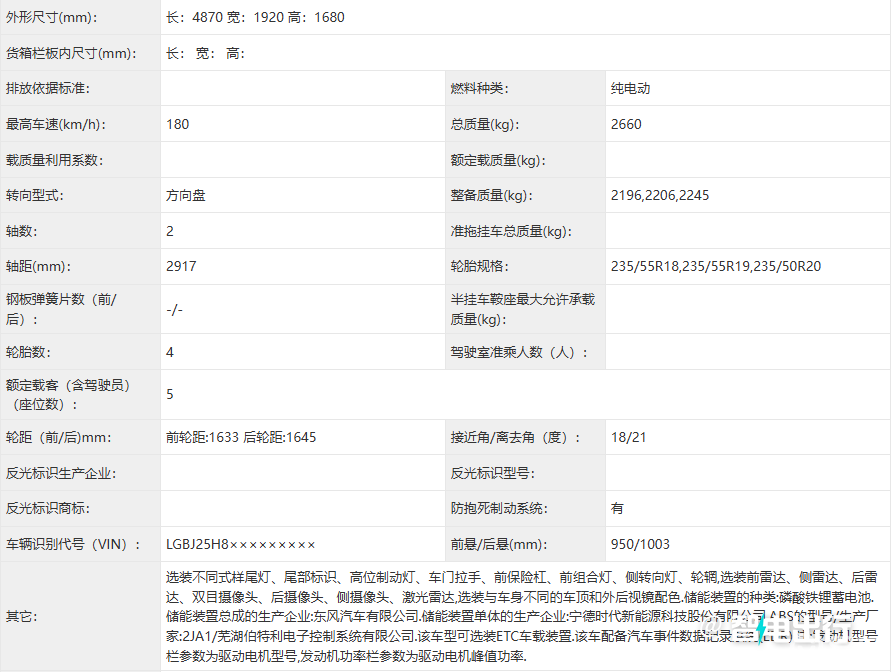Viewport: 891px width, 672px height.
Task: Select the dimensions value 长：4870 宽：1920 高：1680
Action: click(x=255, y=18)
